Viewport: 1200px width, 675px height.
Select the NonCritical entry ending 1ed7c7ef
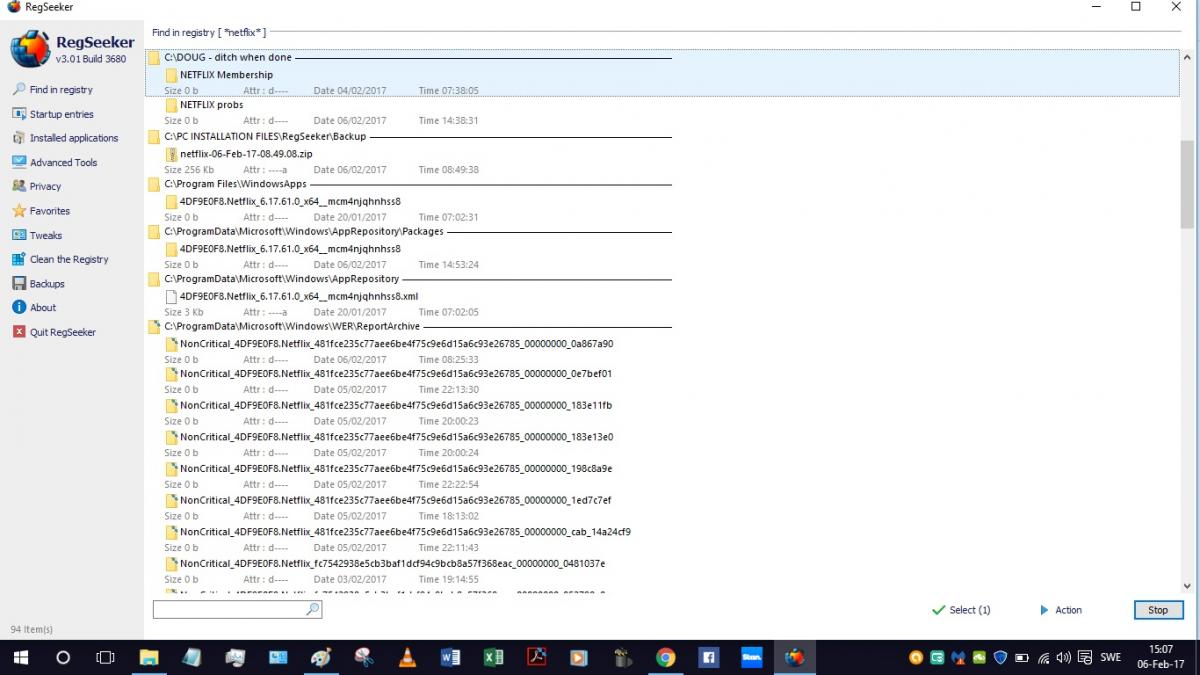click(395, 500)
